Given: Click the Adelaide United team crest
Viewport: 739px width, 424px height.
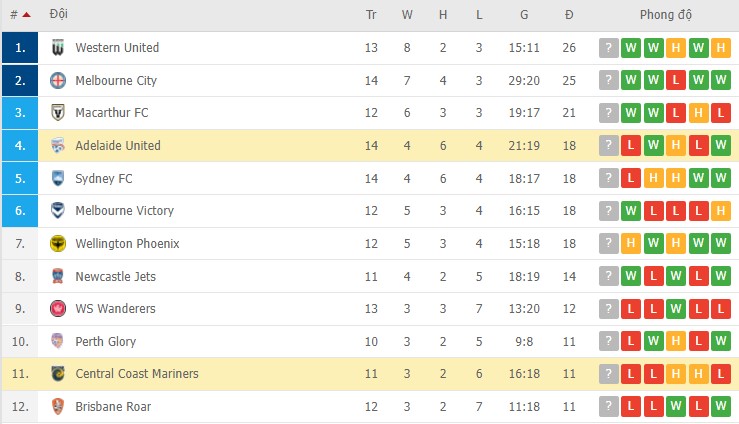Looking at the screenshot, I should point(58,146).
